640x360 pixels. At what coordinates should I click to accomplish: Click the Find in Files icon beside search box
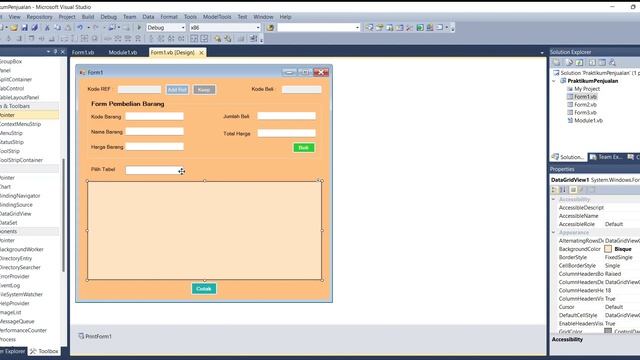point(270,27)
